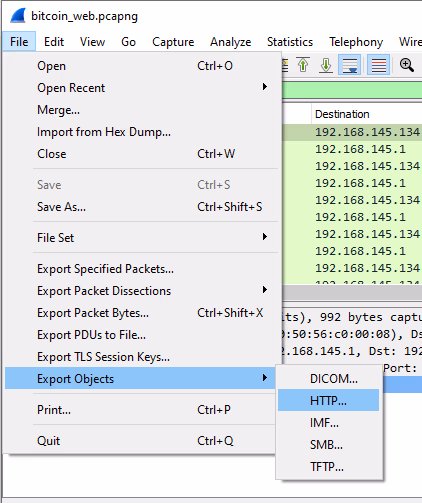Open the Statistics menu
Image resolution: width=422 pixels, height=503 pixels.
pyautogui.click(x=290, y=42)
